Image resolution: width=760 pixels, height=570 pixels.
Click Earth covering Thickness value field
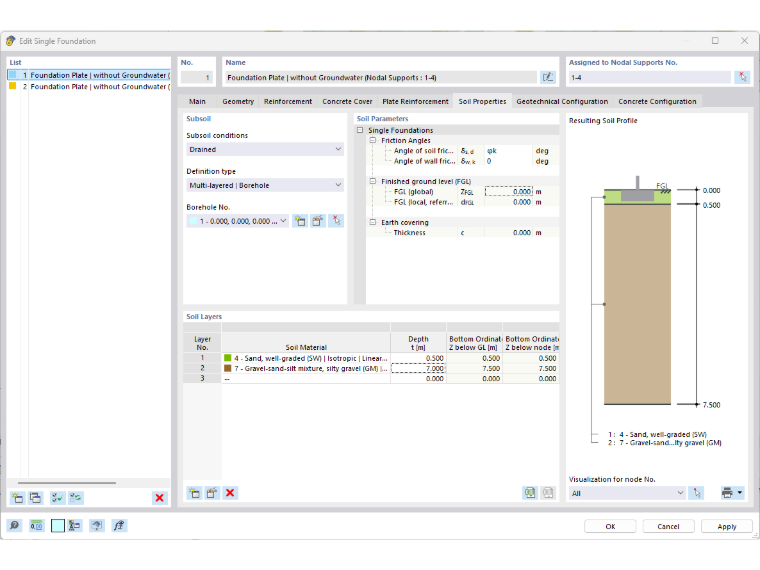(x=508, y=233)
